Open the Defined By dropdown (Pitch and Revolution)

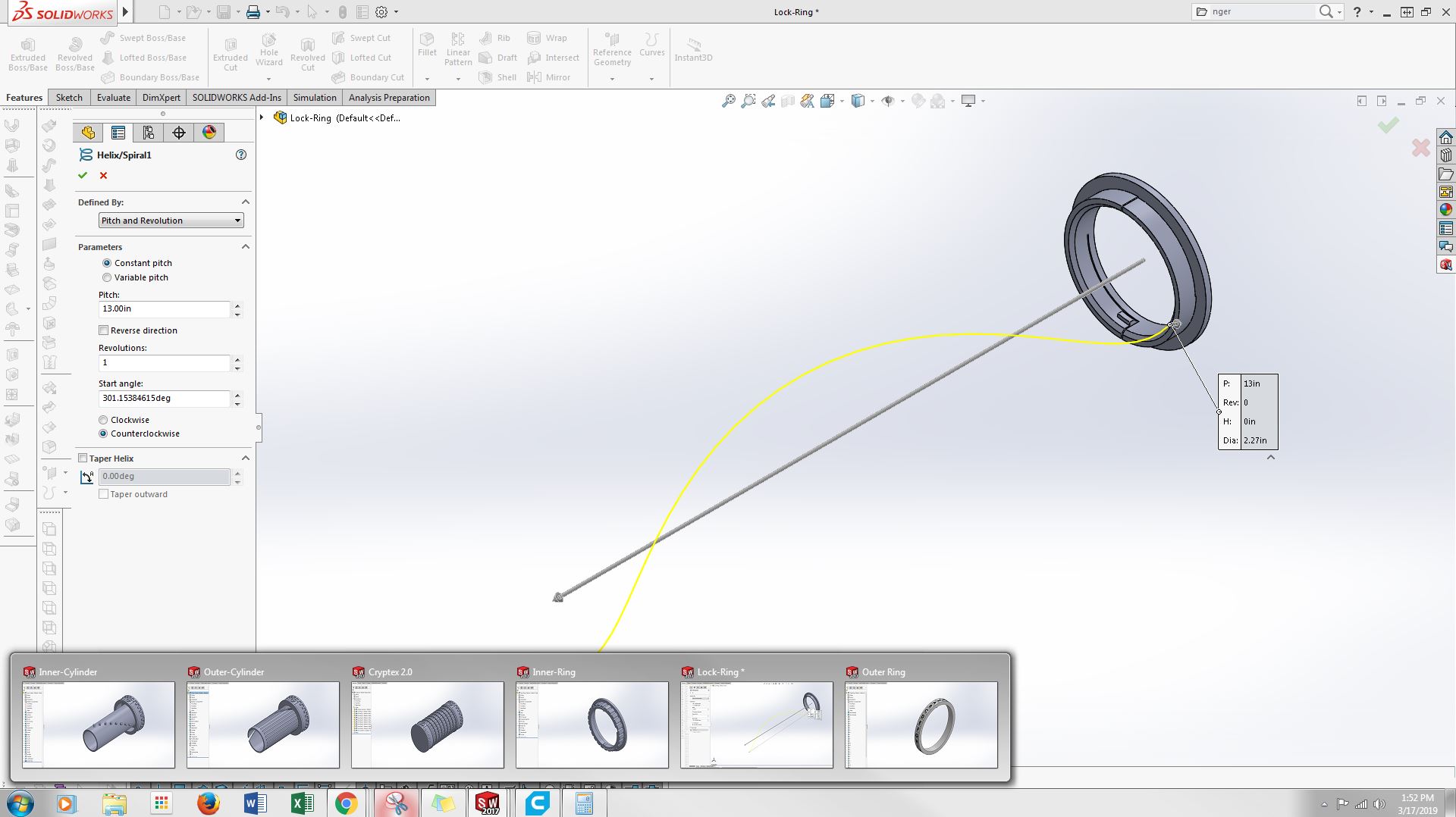pos(171,221)
